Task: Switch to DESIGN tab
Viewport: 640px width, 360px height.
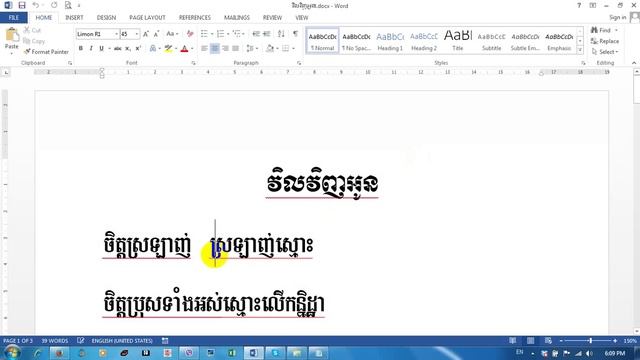Action: 106,18
